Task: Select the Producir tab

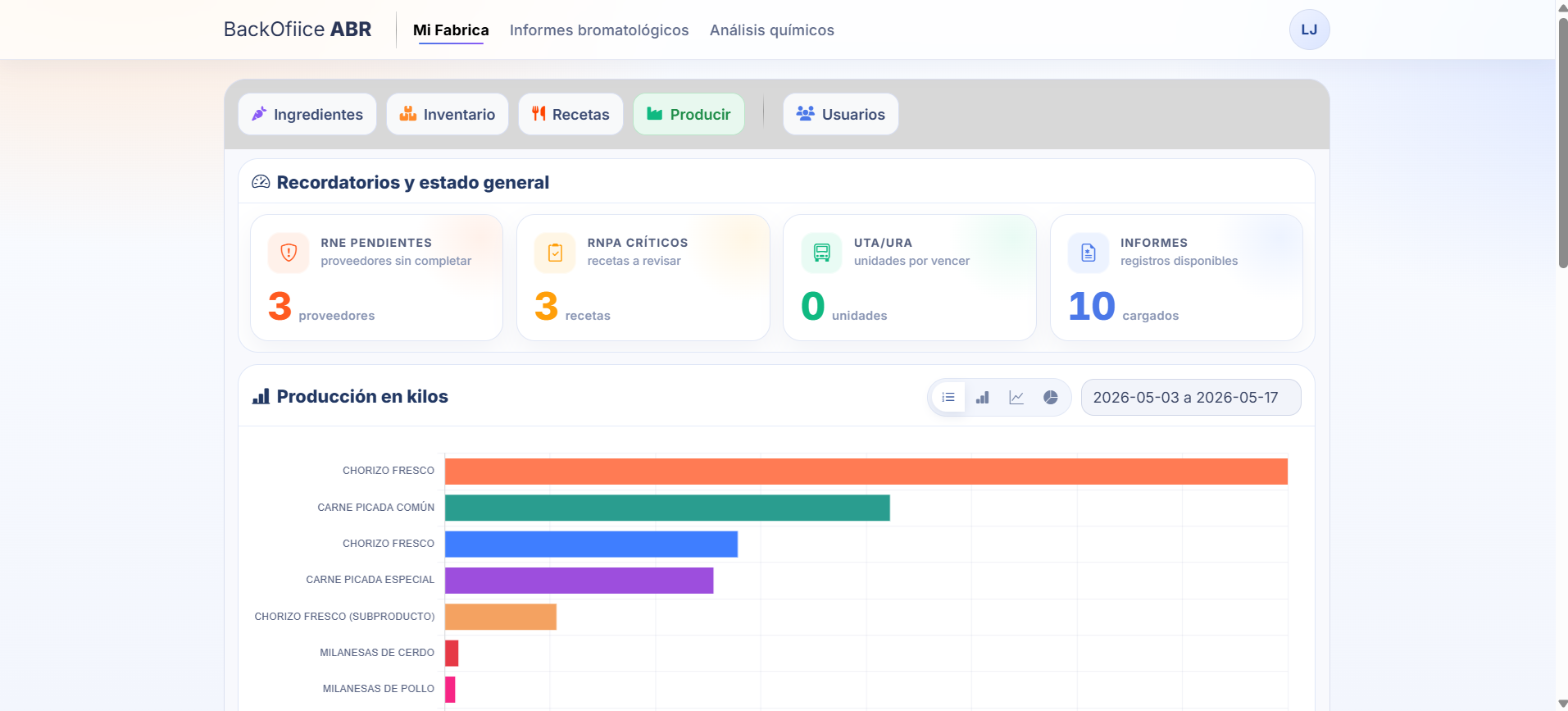Action: click(x=689, y=114)
